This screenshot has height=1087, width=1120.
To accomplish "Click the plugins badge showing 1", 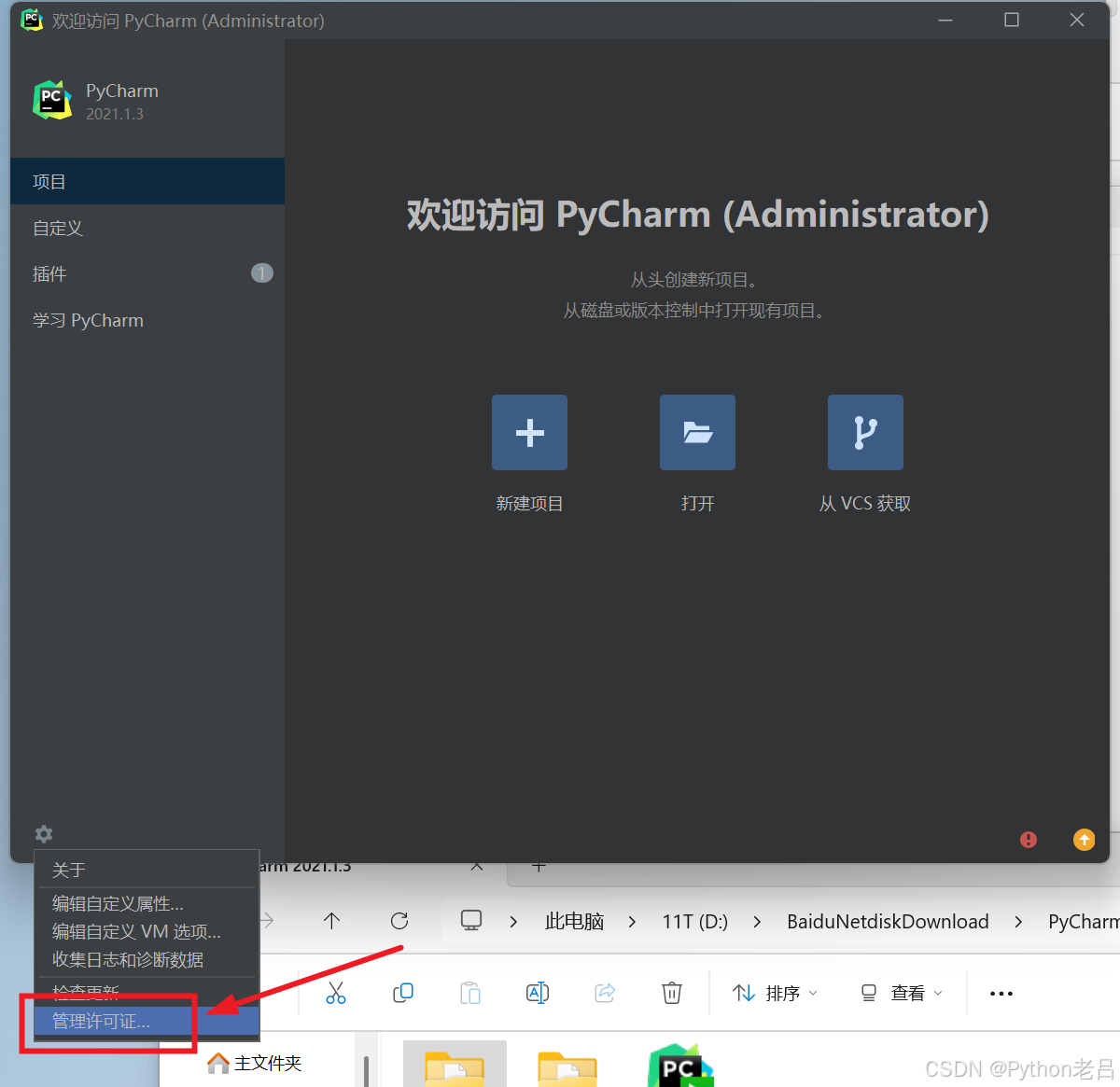I will pos(262,273).
